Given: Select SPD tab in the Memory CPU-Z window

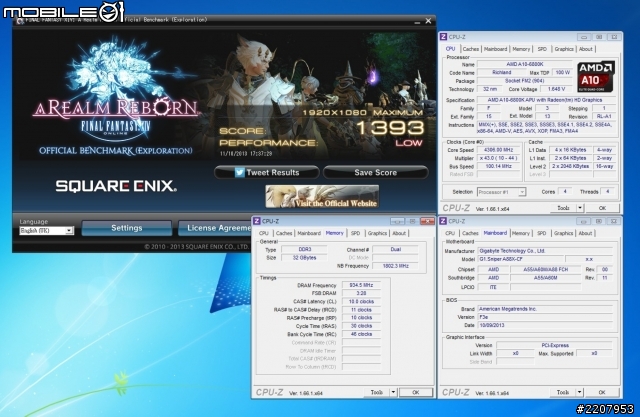Looking at the screenshot, I should [x=356, y=233].
